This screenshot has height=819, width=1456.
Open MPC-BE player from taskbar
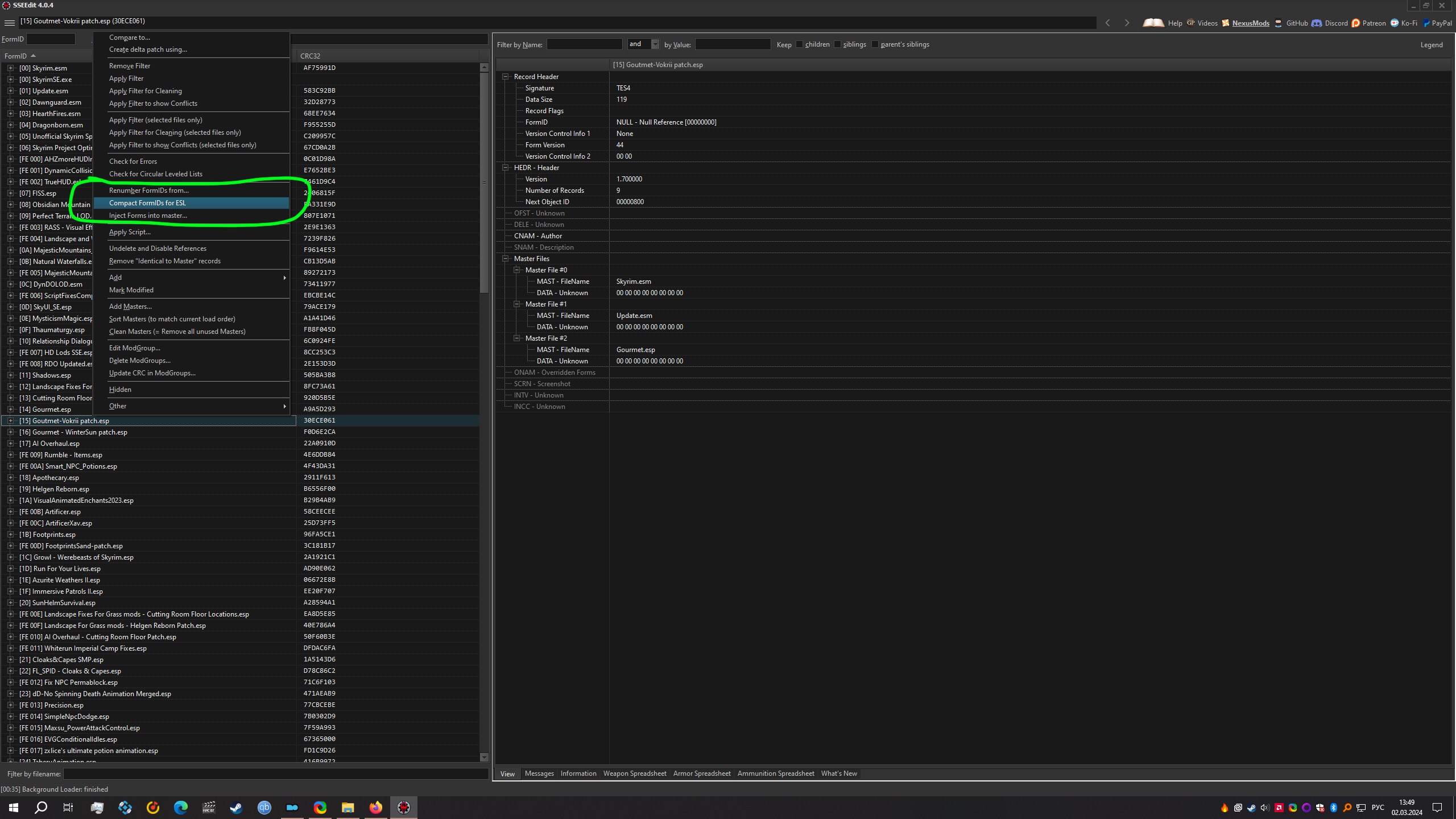[x=209, y=807]
